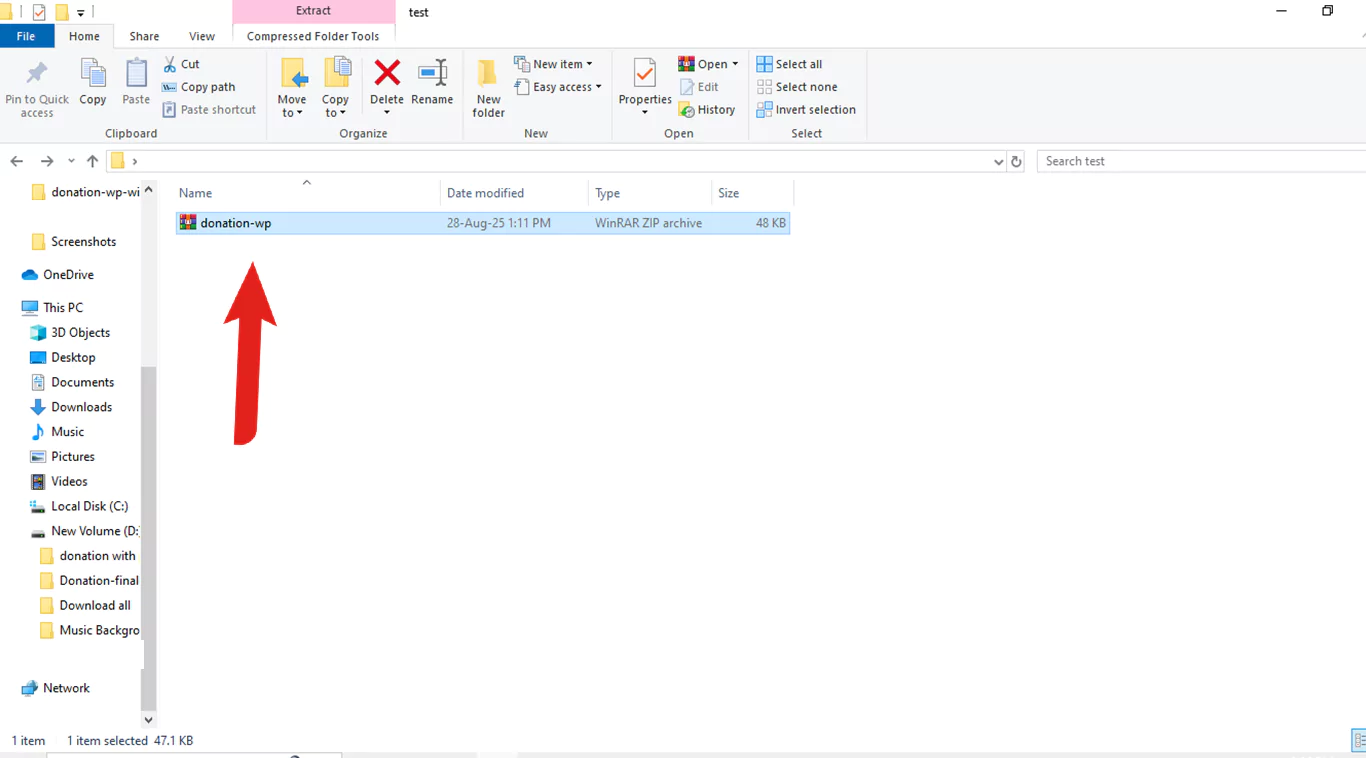Screen dimensions: 1366x758
Task: Open Downloads folder in navigation pane
Action: point(81,407)
